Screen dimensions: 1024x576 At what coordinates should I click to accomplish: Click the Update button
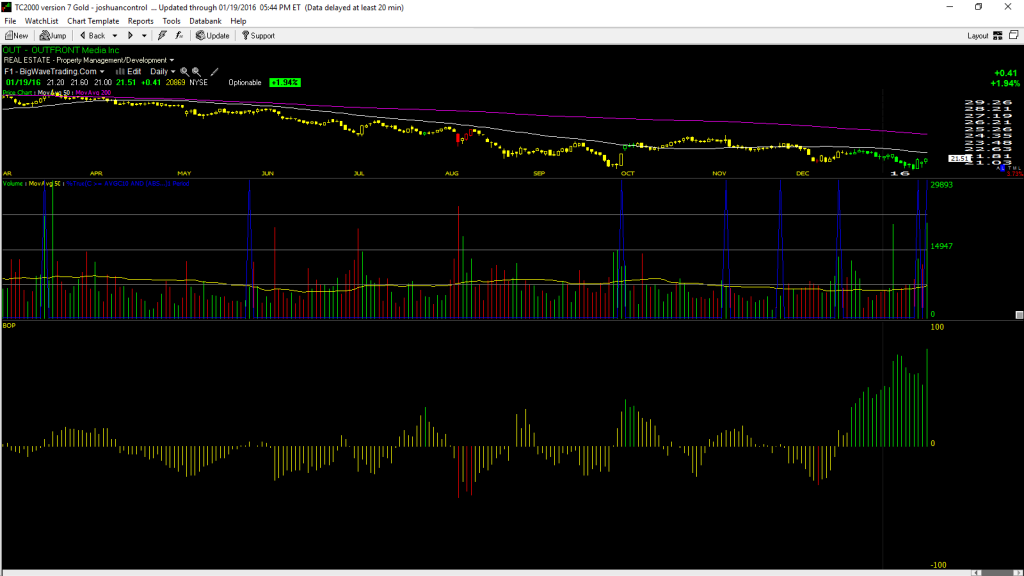click(x=213, y=36)
